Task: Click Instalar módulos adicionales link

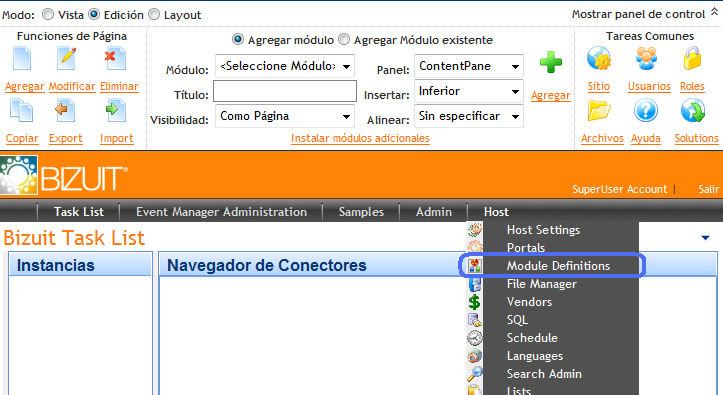Action: coord(360,138)
